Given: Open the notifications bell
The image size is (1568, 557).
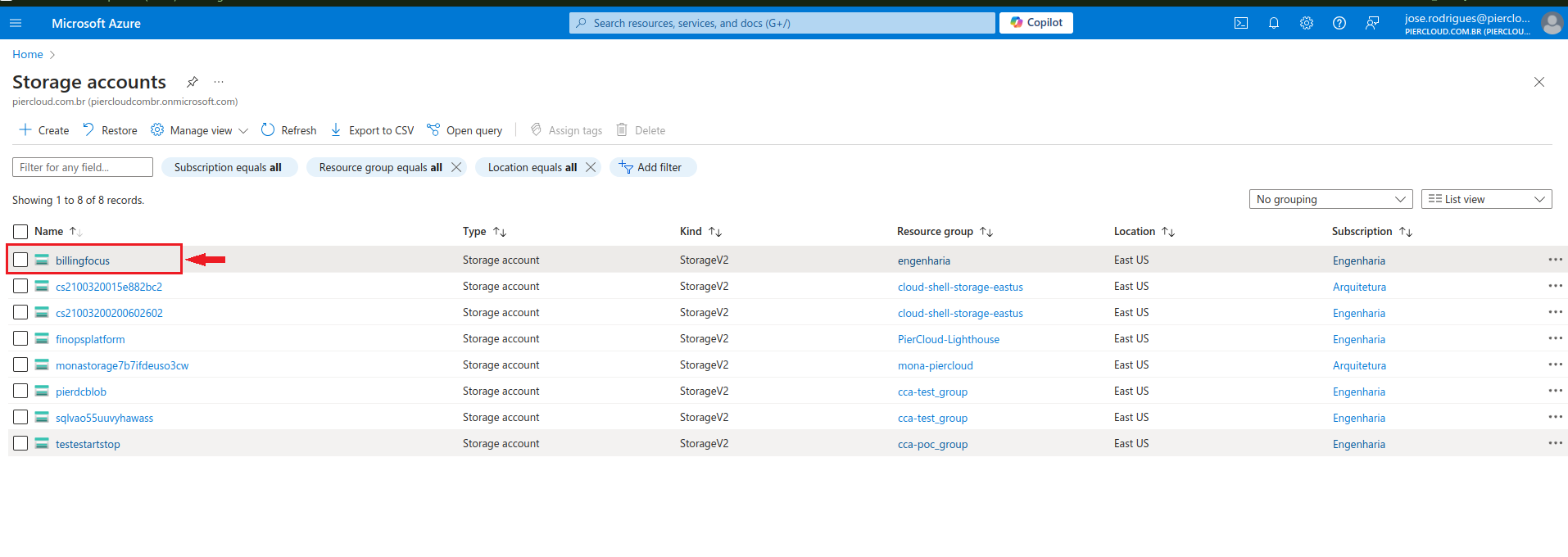Looking at the screenshot, I should pyautogui.click(x=1274, y=23).
